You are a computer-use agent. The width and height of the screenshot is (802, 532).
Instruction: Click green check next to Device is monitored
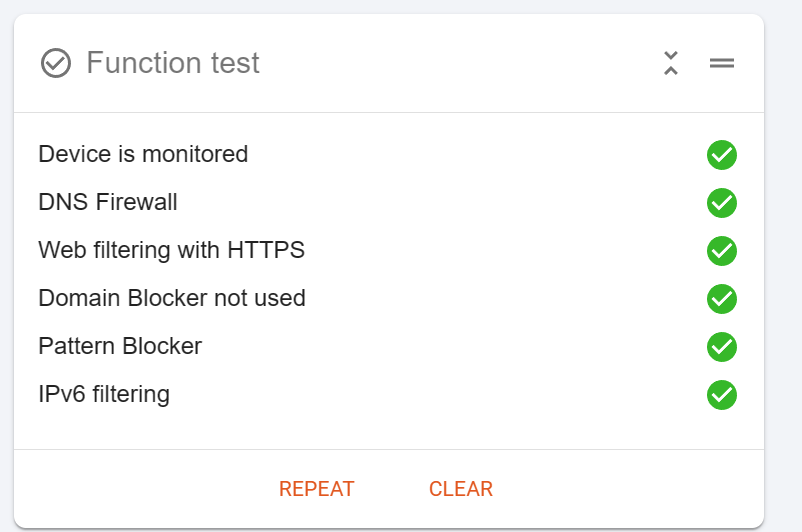coord(722,154)
